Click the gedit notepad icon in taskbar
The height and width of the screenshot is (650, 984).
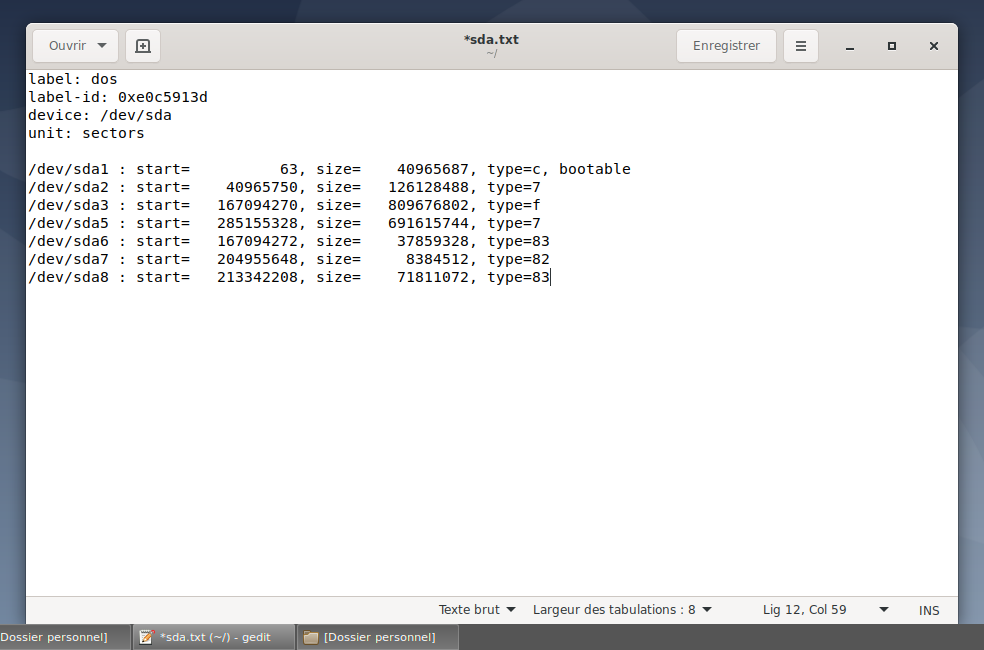[147, 637]
